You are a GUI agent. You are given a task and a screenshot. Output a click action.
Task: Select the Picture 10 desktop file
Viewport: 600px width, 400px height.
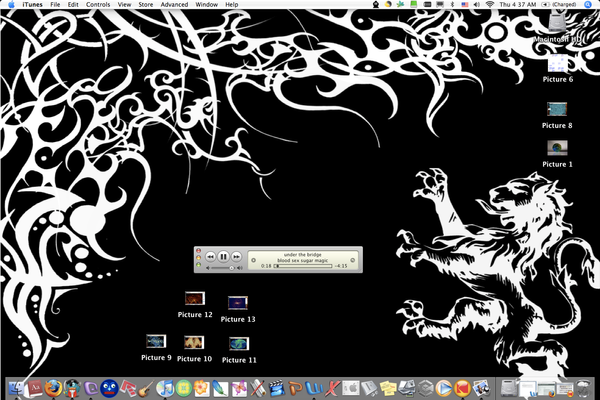coord(194,342)
